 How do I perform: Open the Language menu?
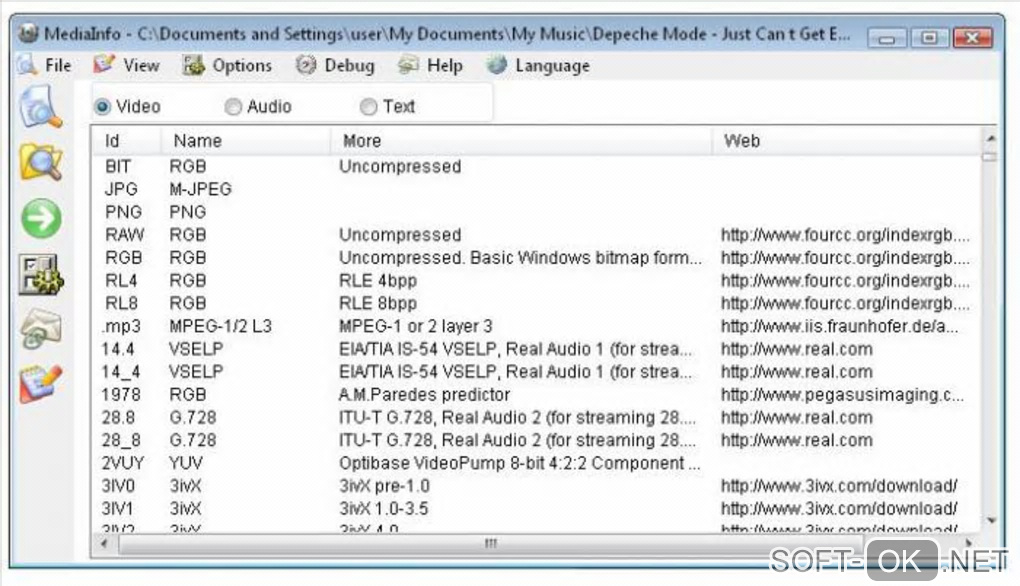click(x=538, y=65)
